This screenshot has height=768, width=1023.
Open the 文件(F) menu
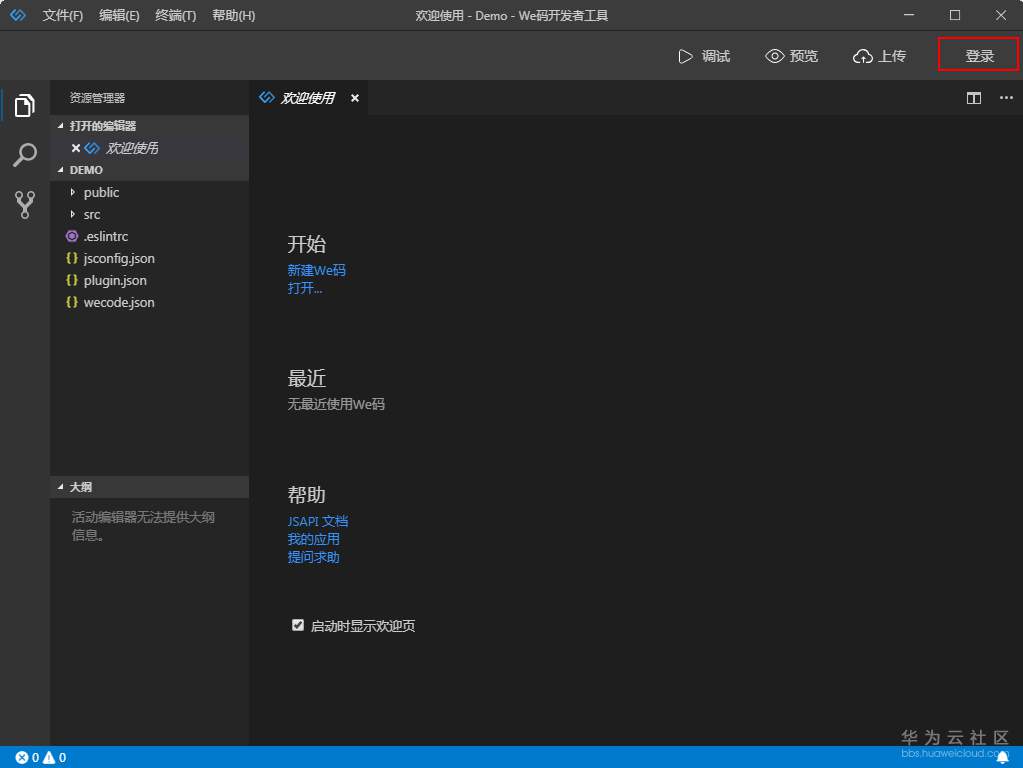[63, 16]
